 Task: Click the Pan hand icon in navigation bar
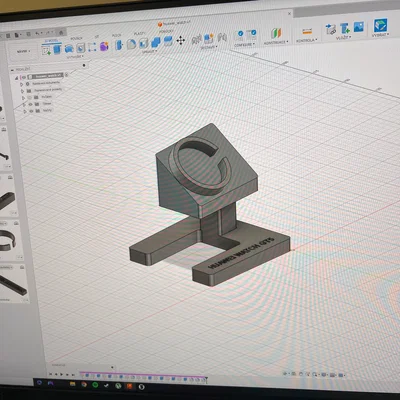[301, 374]
